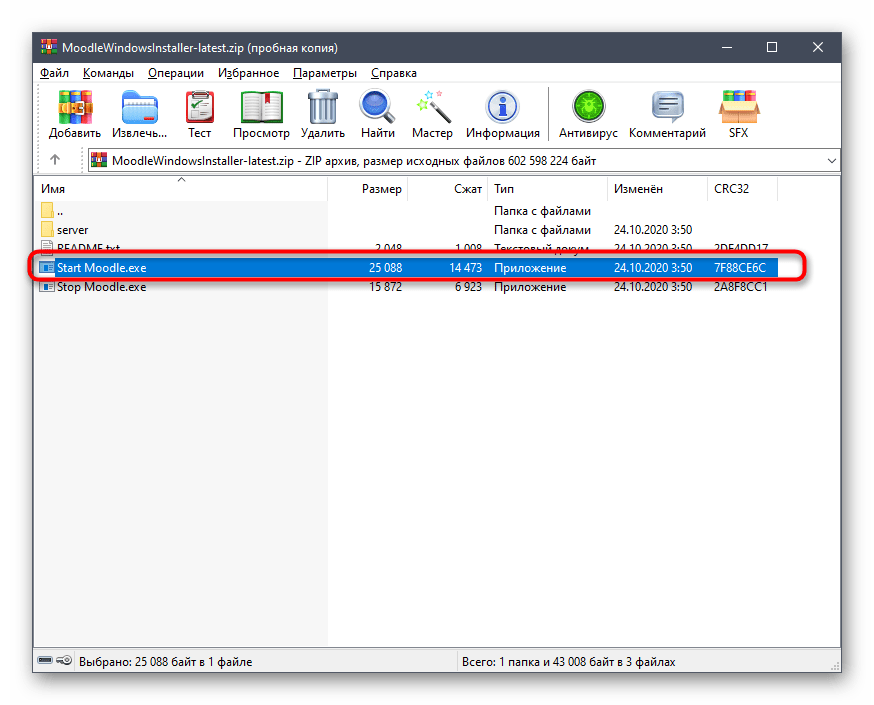This screenshot has height=705, width=874.
Task: Click the Удалить trash bin icon
Action: click(322, 108)
